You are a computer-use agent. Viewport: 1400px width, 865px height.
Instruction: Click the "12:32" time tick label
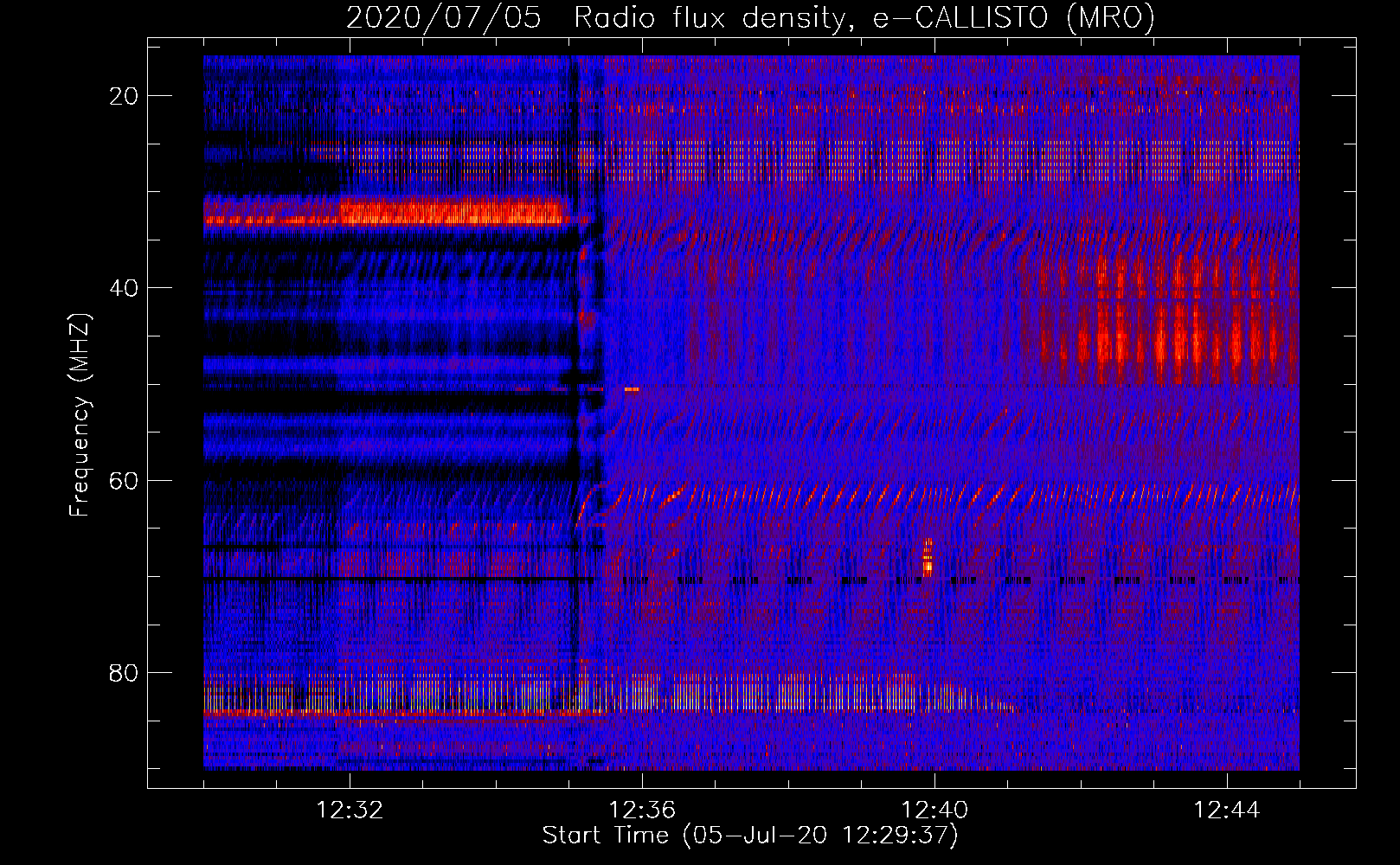pyautogui.click(x=350, y=811)
